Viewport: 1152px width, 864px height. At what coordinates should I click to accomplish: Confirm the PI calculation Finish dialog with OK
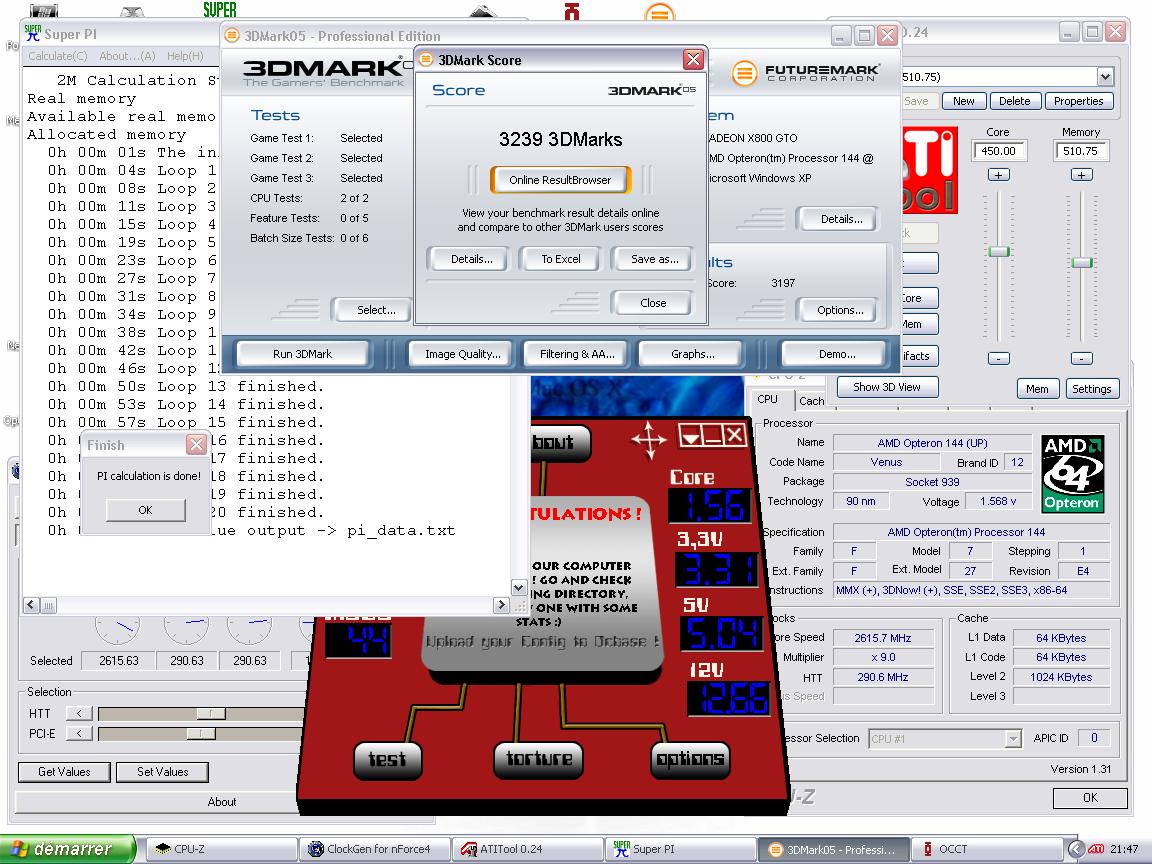(x=145, y=510)
